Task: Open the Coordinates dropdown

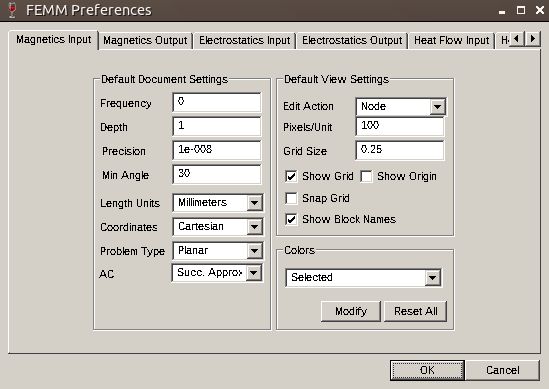Action: click(x=254, y=227)
